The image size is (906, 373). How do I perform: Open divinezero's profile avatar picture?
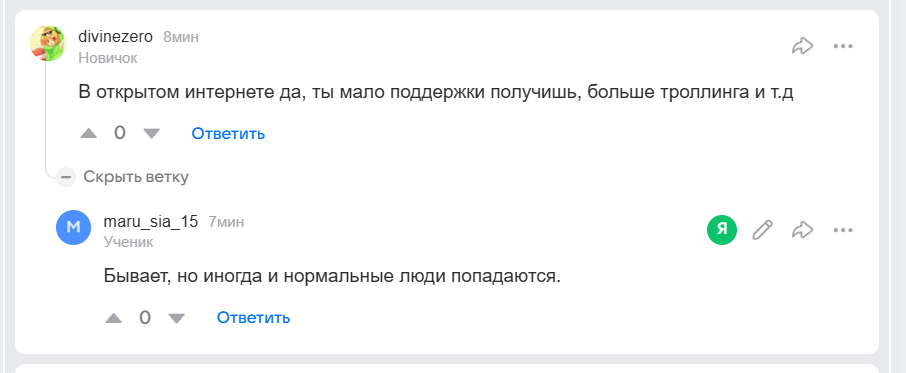click(48, 43)
